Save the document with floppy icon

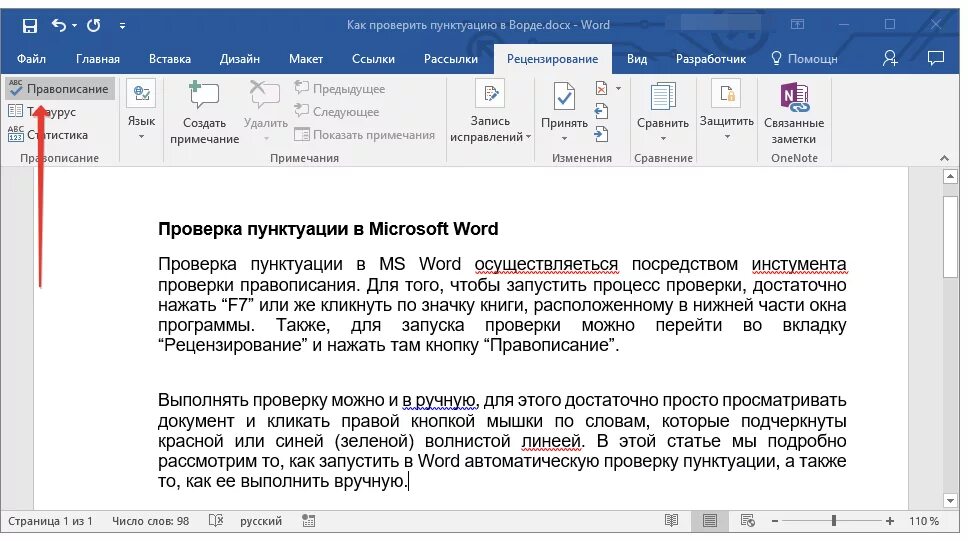coord(30,25)
